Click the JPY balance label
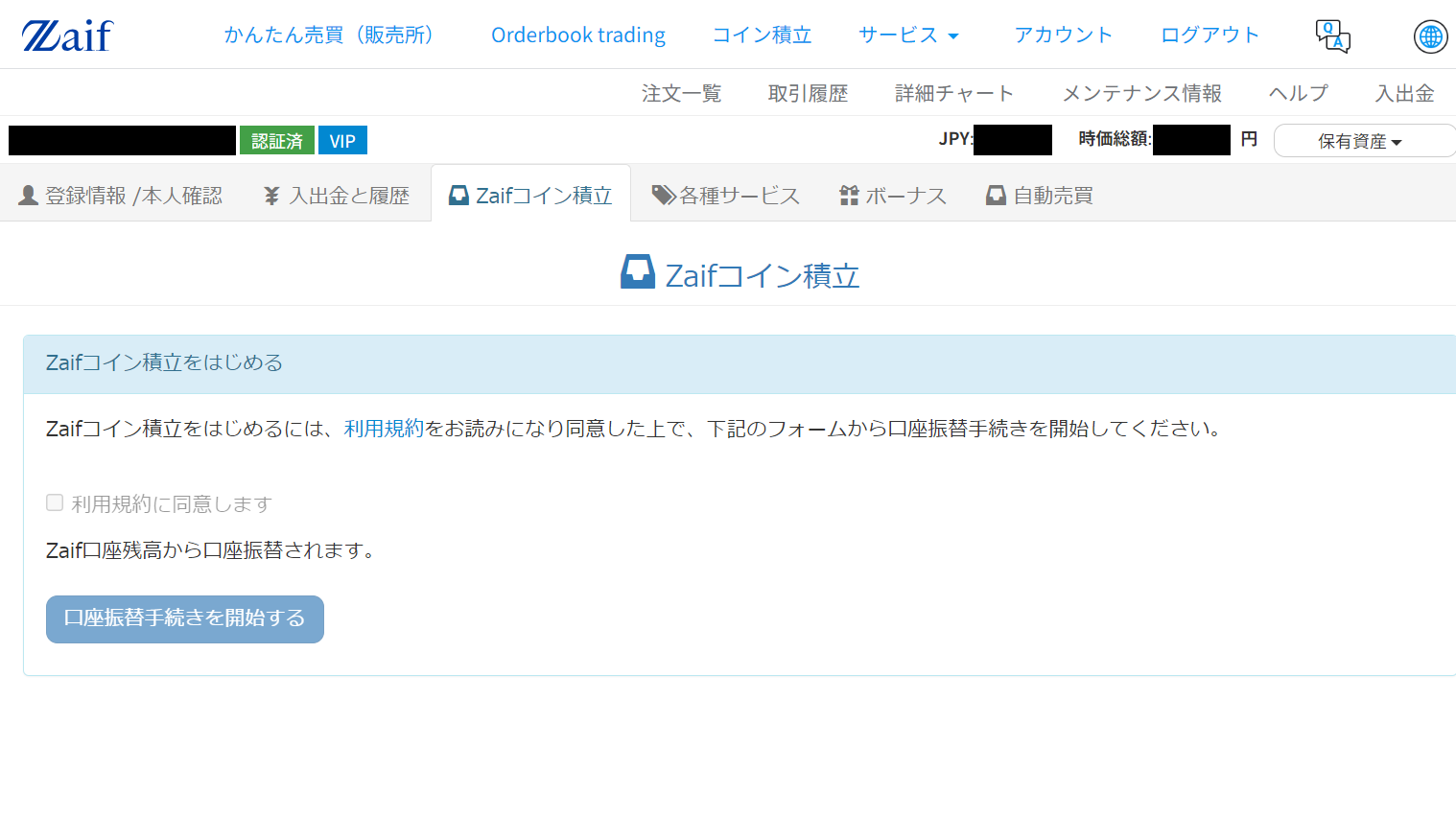The image size is (1456, 816). click(x=955, y=139)
